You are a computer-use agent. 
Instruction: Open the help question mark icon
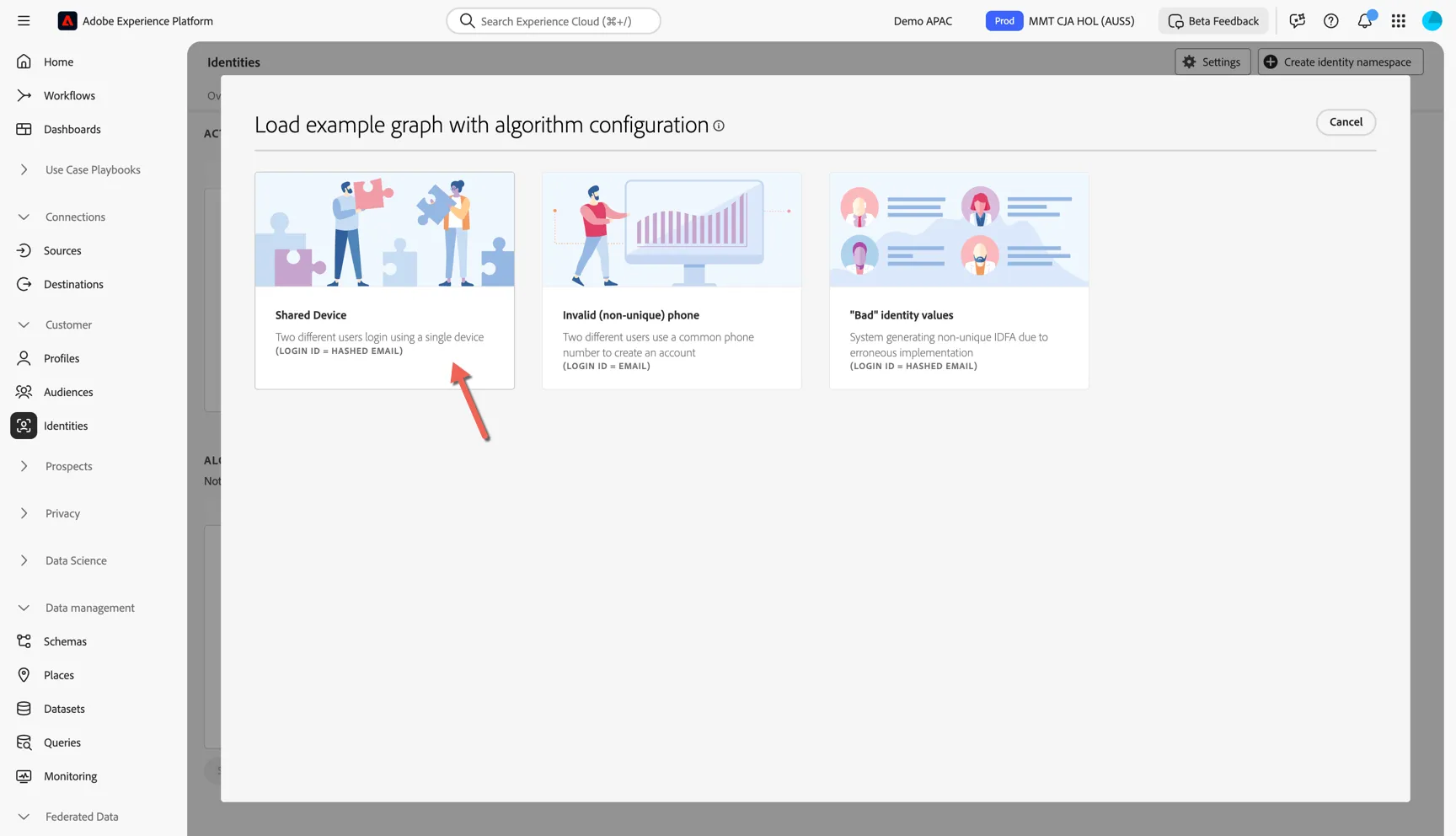[1331, 21]
